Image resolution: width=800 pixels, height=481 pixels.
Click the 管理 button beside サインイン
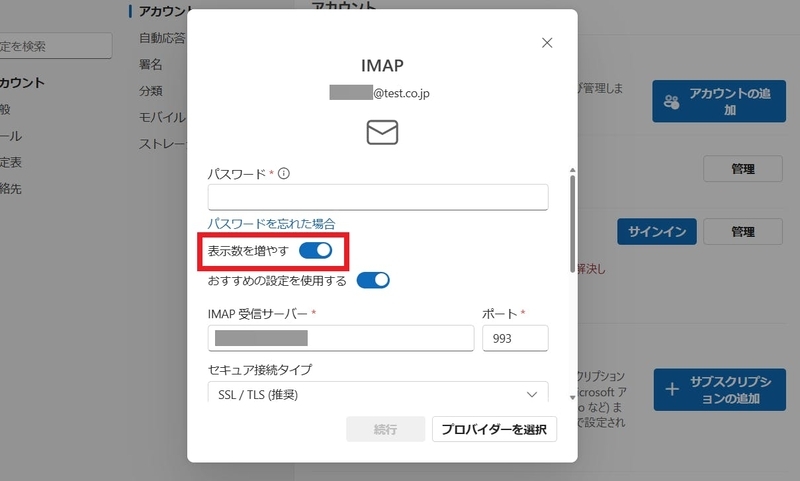click(x=743, y=232)
